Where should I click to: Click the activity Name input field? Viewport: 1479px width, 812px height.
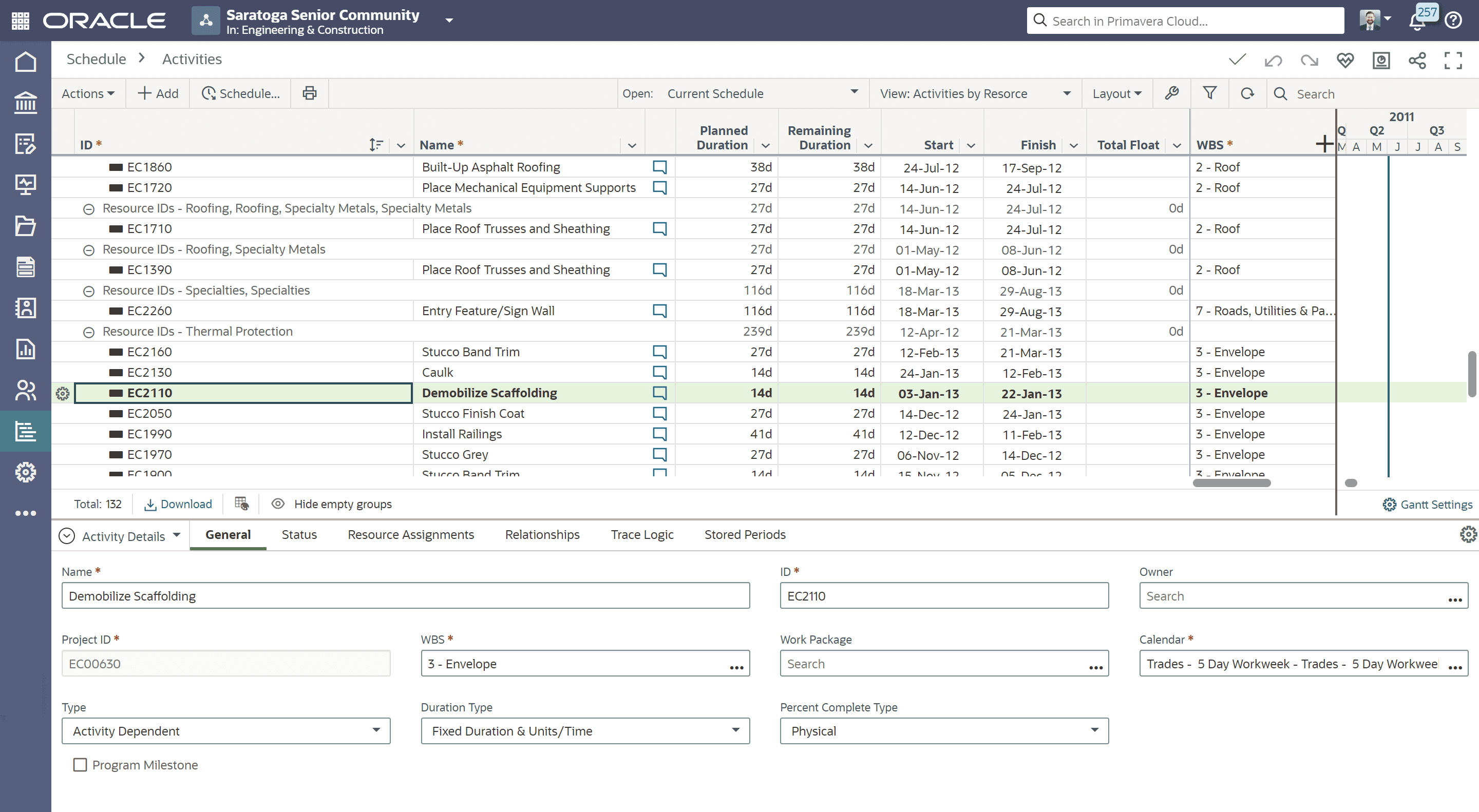pyautogui.click(x=405, y=596)
